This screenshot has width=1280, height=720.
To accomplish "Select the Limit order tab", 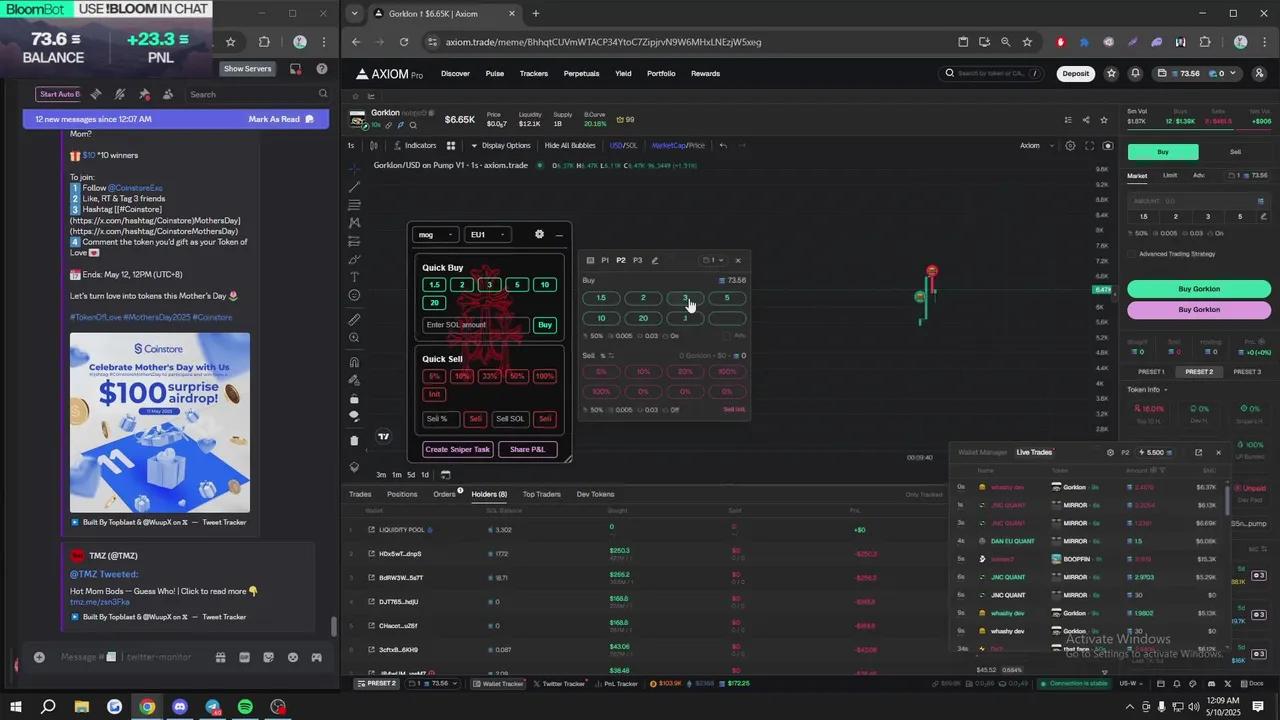I will click(x=1170, y=175).
